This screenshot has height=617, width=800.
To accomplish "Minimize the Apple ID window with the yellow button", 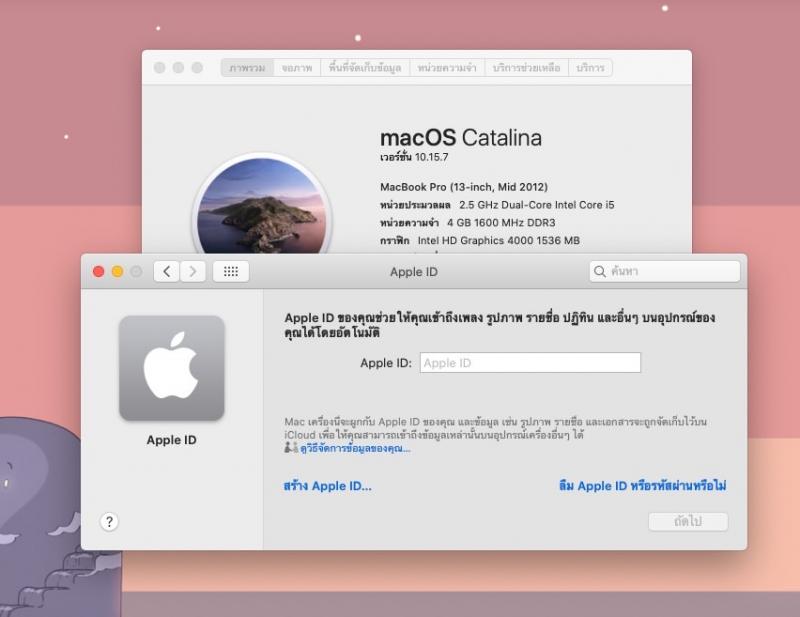I will pos(117,272).
